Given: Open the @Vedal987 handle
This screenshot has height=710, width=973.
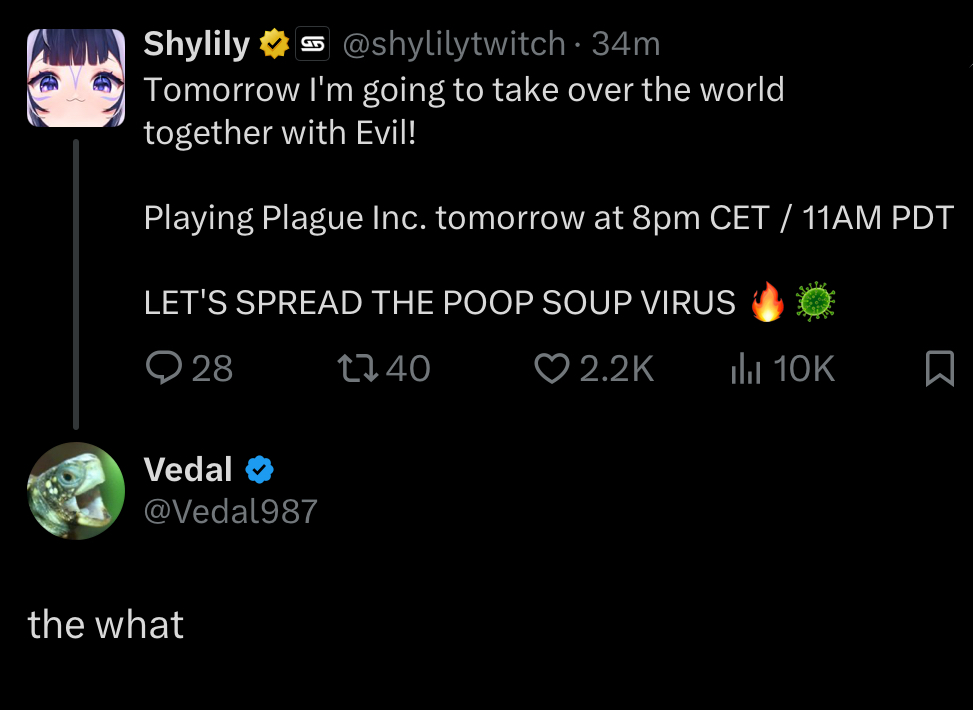Looking at the screenshot, I should point(231,511).
